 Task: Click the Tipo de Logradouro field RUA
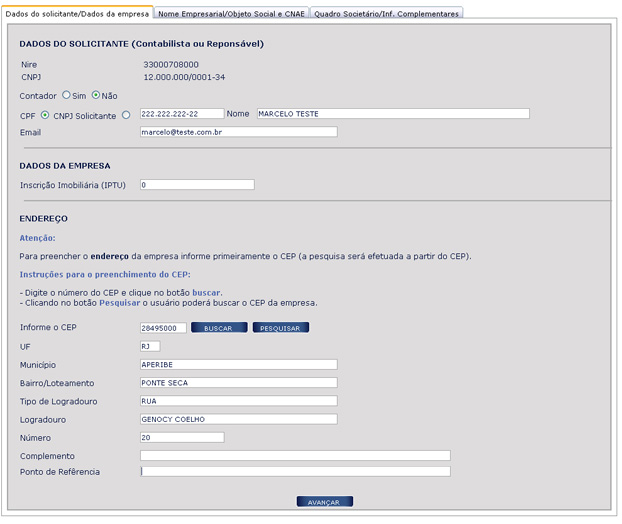pos(239,401)
